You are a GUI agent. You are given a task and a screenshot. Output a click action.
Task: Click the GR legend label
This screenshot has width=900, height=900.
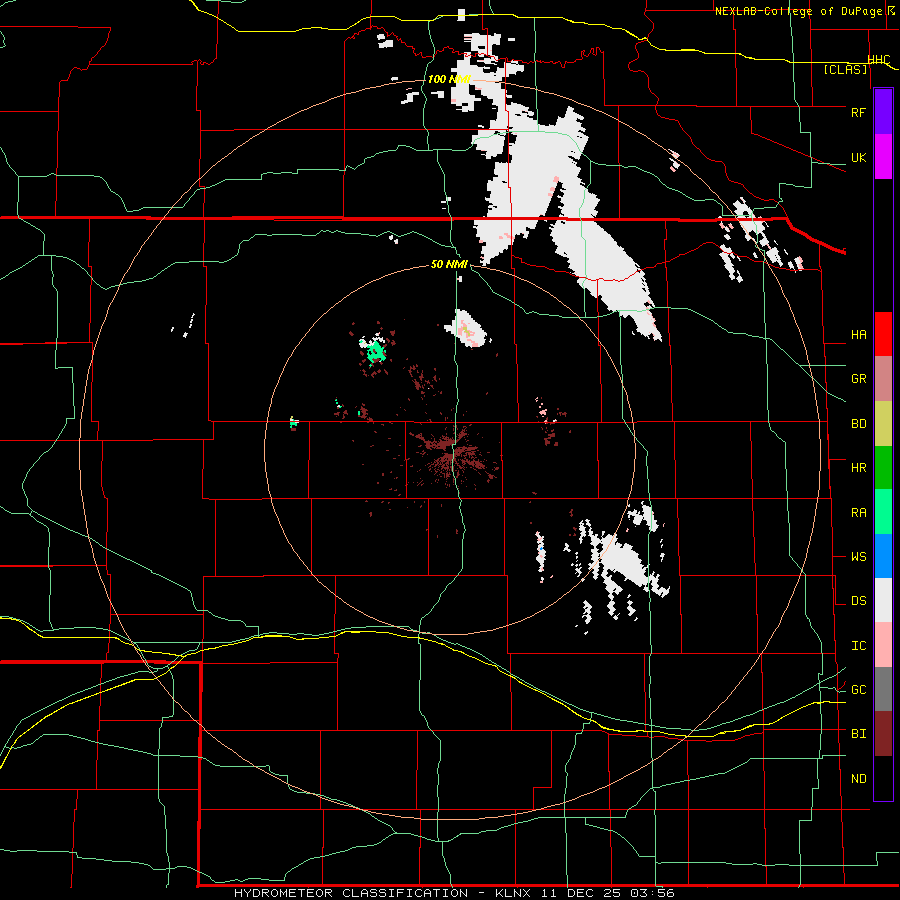point(858,379)
